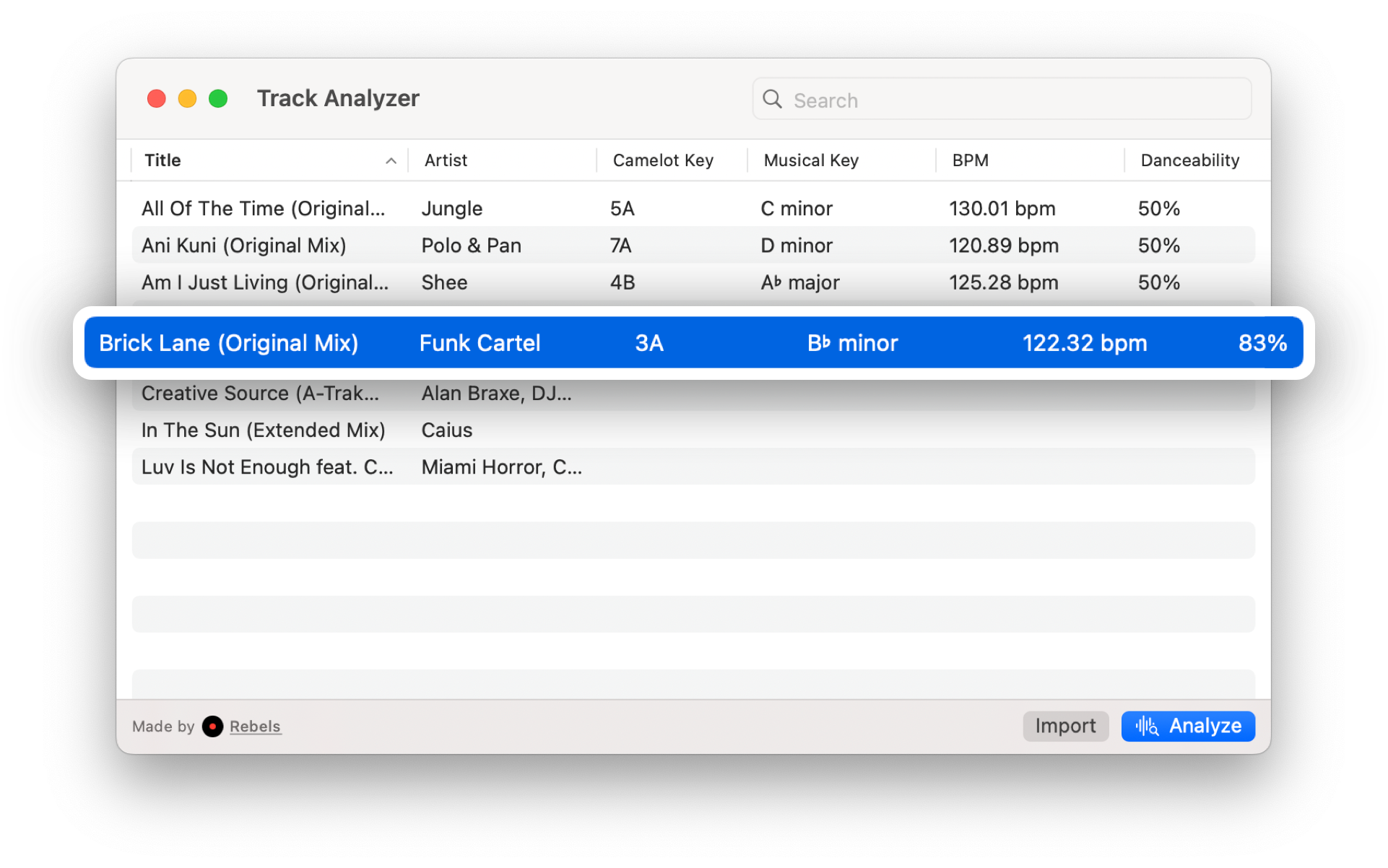Sort by the BPM column header
Image resolution: width=1388 pixels, height=868 pixels.
[x=970, y=160]
